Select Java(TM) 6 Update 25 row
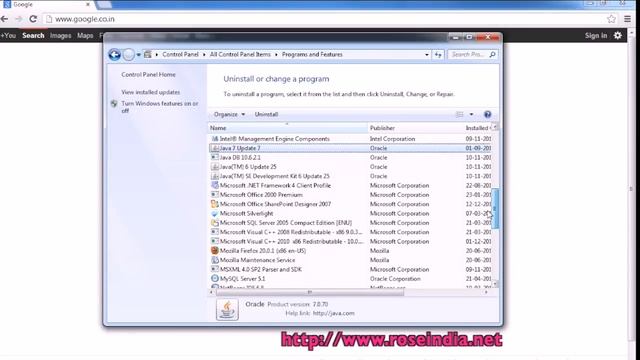Viewport: 640px width, 360px height. pos(351,167)
